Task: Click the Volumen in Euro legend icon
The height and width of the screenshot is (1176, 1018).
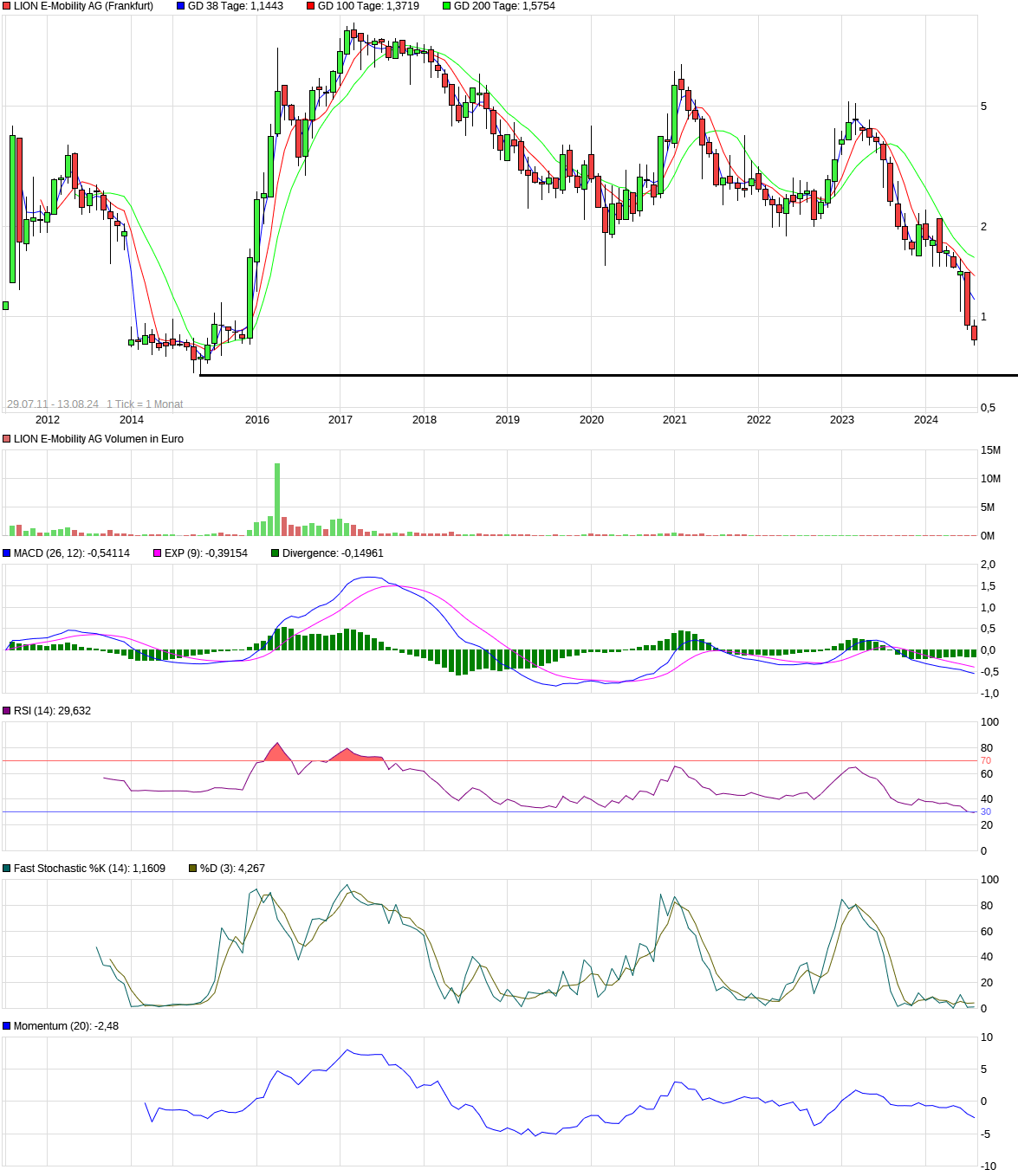Action: pos(6,438)
